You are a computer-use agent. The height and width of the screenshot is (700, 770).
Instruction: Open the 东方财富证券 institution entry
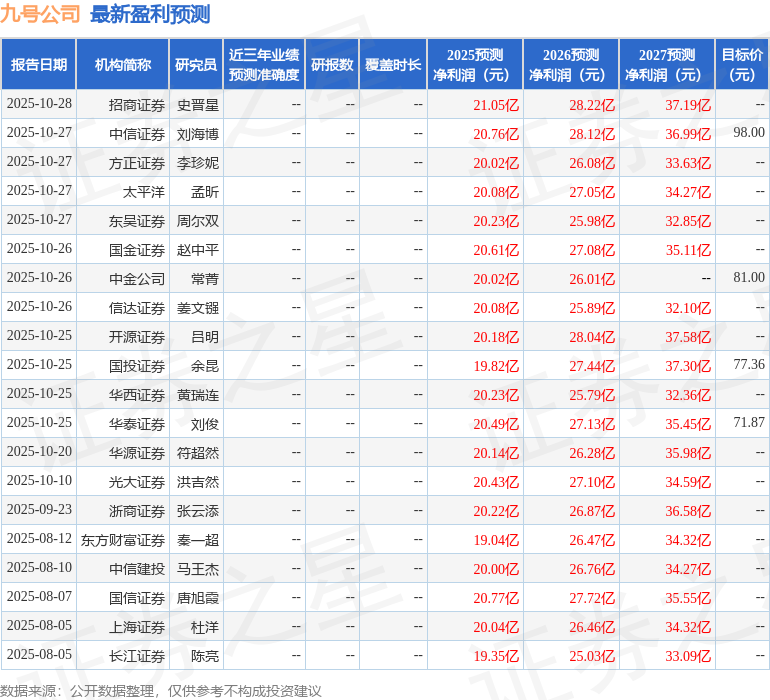(123, 540)
